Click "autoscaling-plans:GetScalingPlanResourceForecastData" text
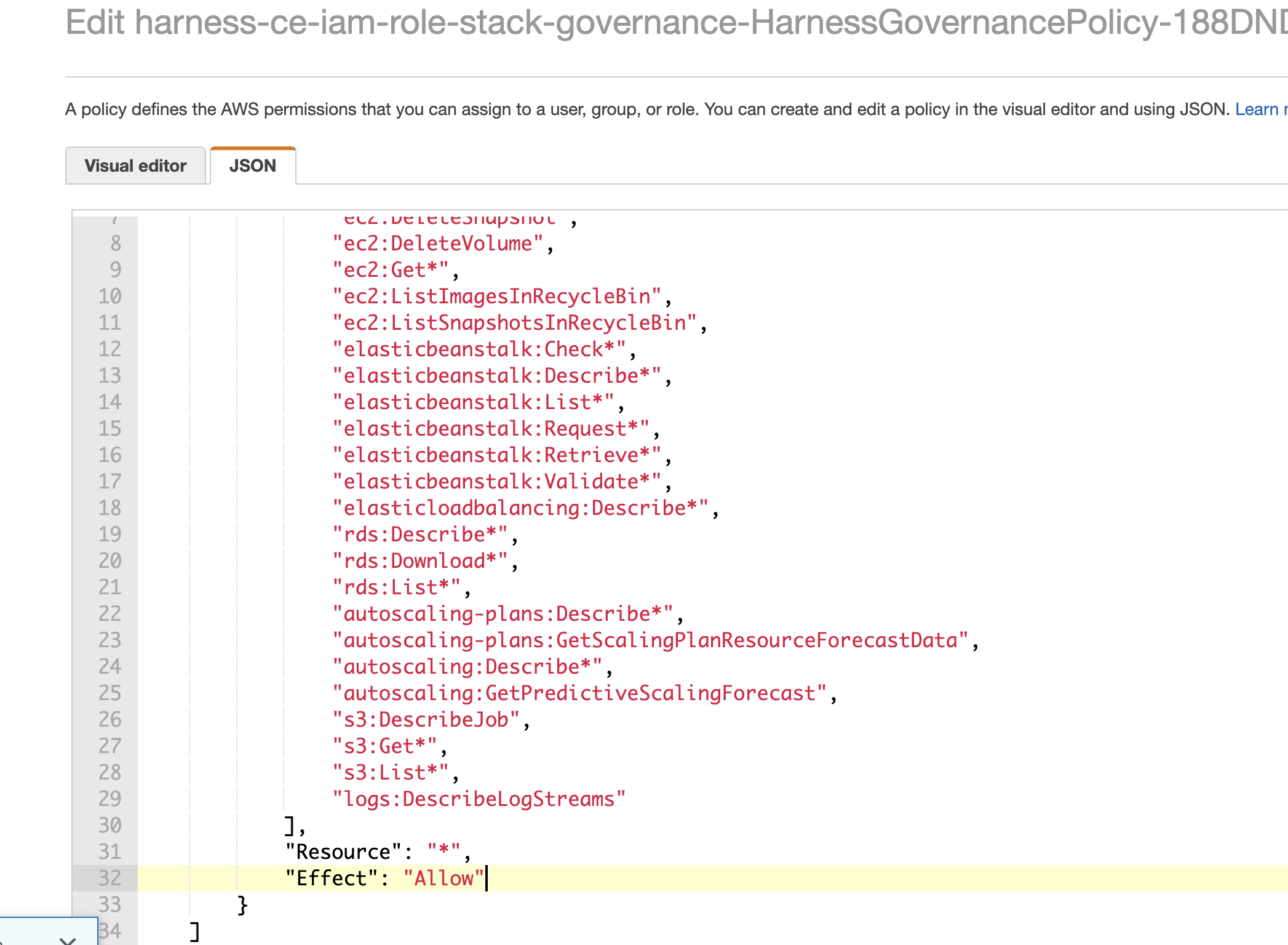Image resolution: width=1288 pixels, height=945 pixels. (x=650, y=640)
